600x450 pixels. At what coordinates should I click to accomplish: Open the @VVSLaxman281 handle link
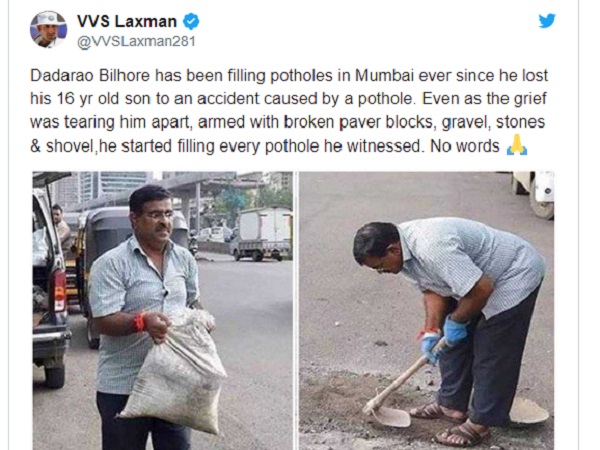pos(136,41)
